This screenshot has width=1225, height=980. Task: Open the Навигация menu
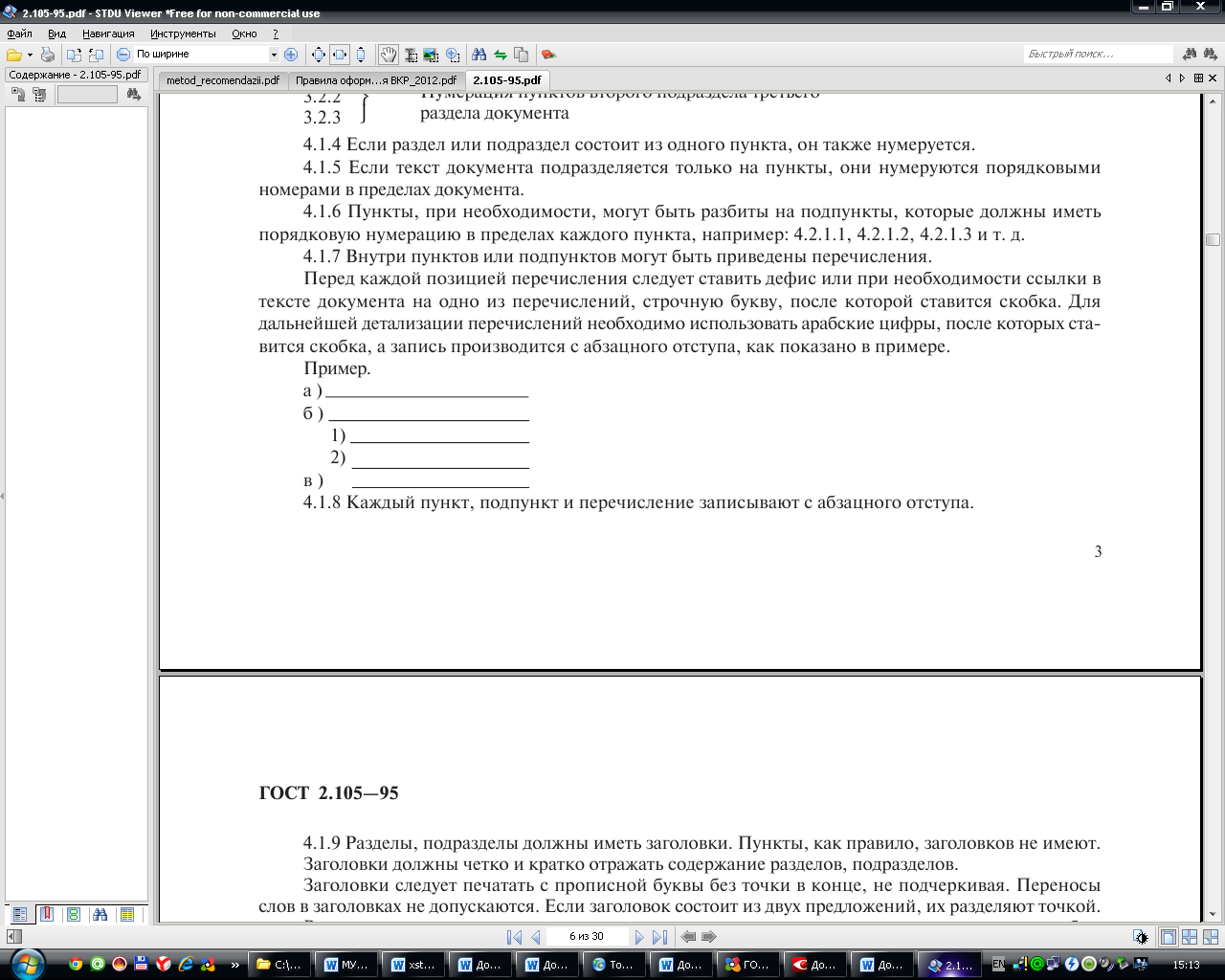coord(108,33)
